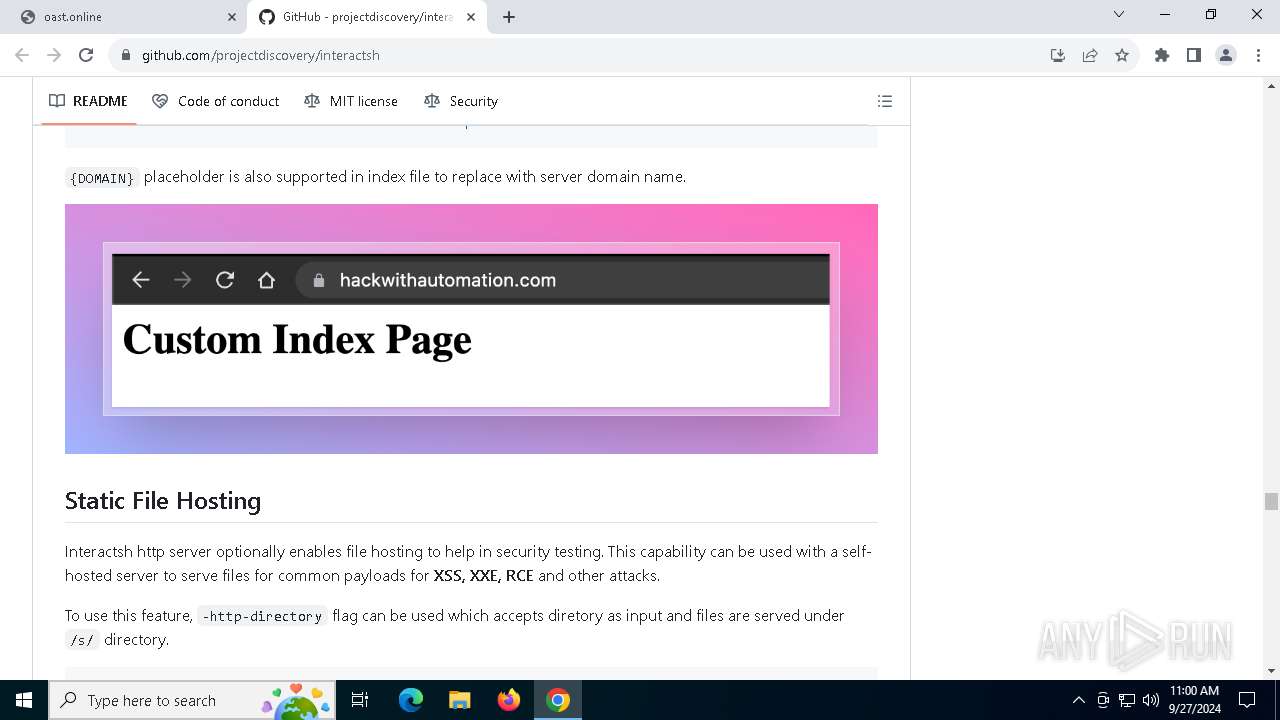Click the /s/ directory code text

click(x=82, y=640)
